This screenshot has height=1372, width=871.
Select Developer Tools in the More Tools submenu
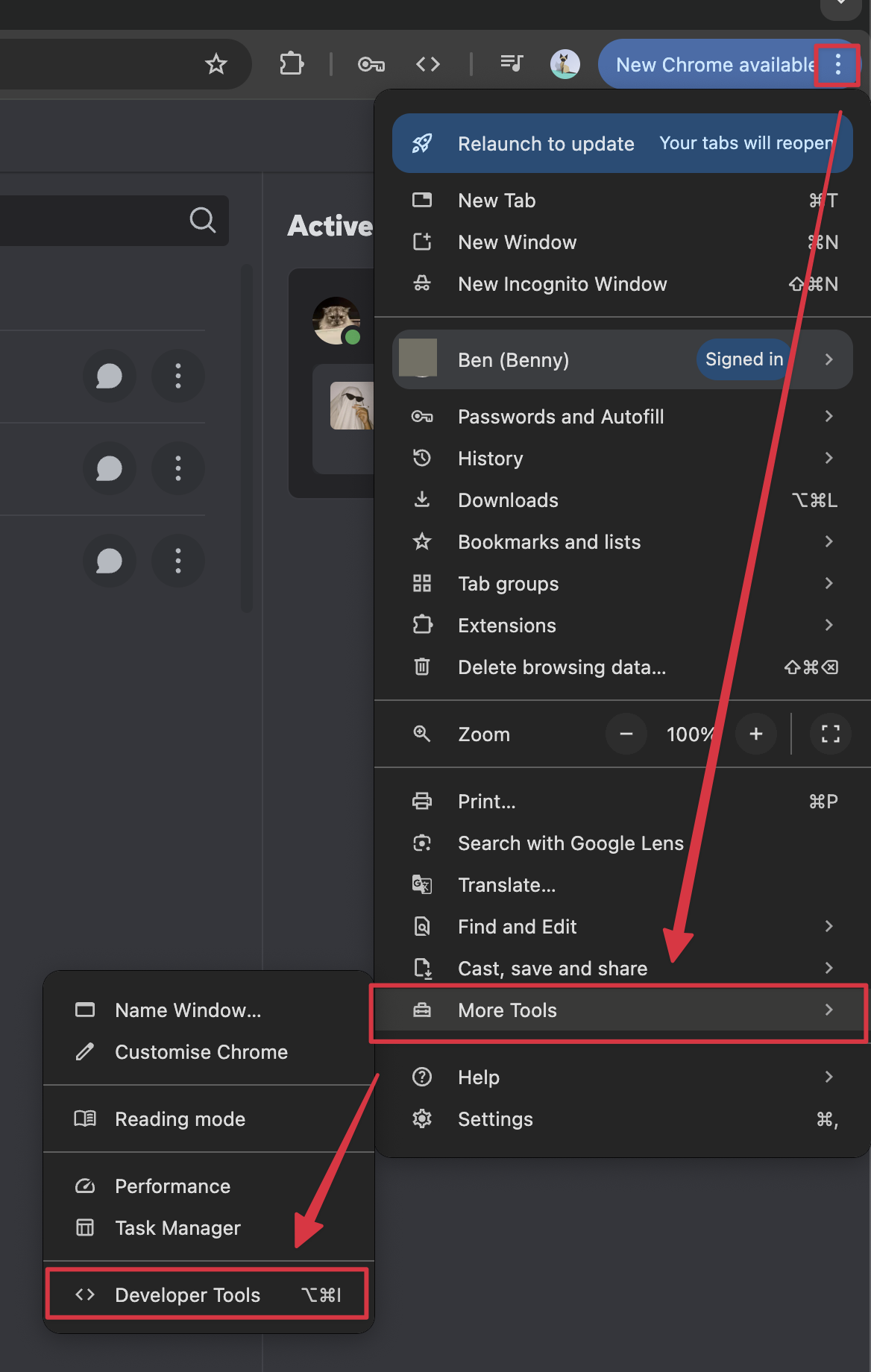coord(208,1294)
